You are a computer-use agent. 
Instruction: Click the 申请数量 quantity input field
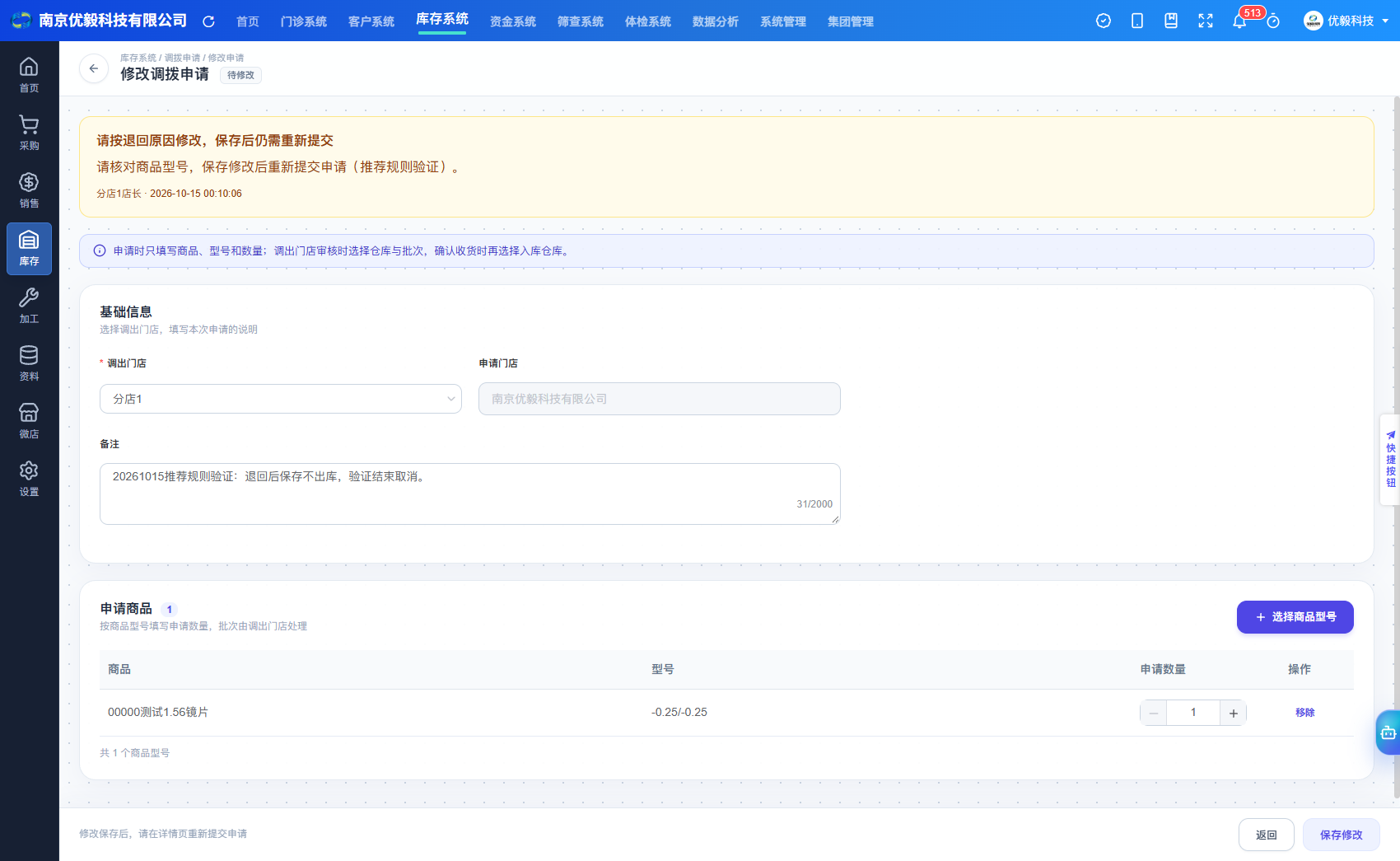pos(1193,713)
